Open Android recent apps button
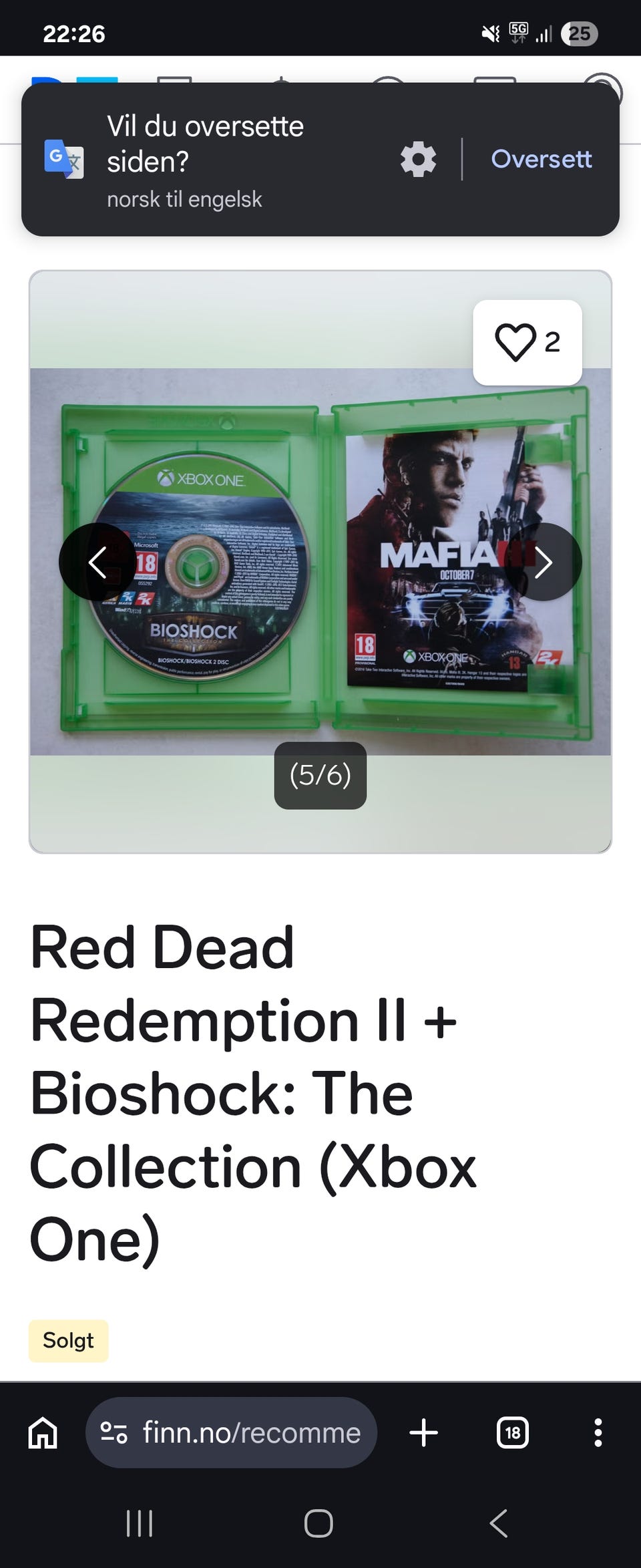641x1568 pixels. click(x=140, y=1524)
